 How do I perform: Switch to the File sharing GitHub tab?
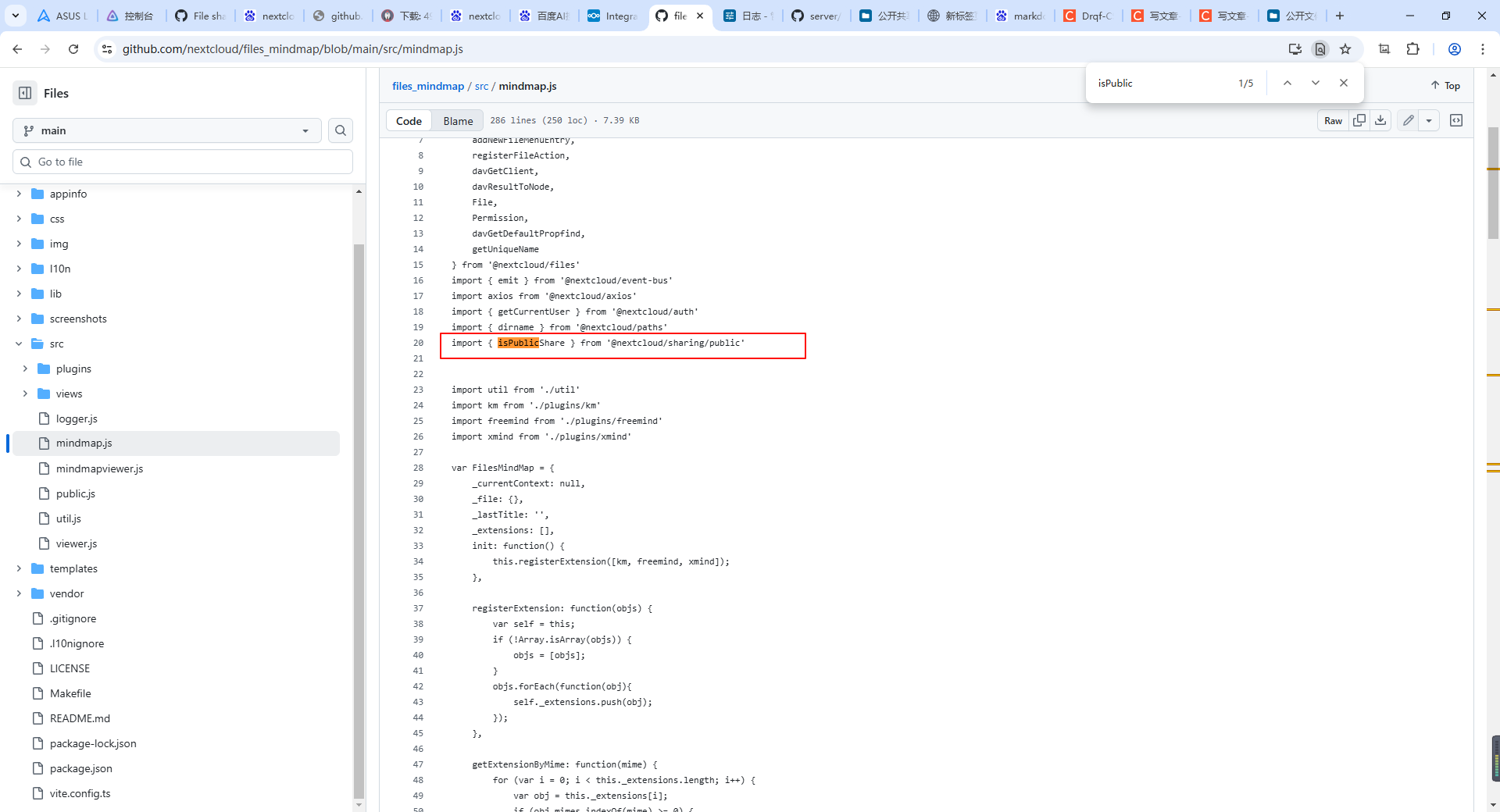200,16
